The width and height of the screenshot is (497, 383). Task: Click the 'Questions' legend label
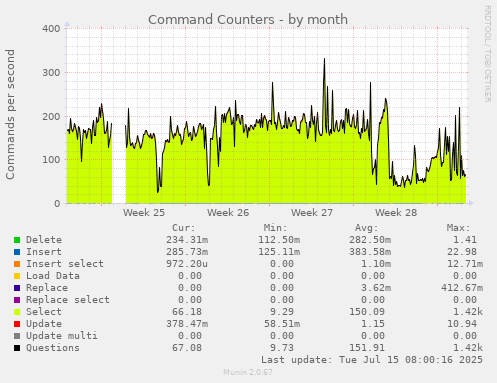click(x=53, y=348)
